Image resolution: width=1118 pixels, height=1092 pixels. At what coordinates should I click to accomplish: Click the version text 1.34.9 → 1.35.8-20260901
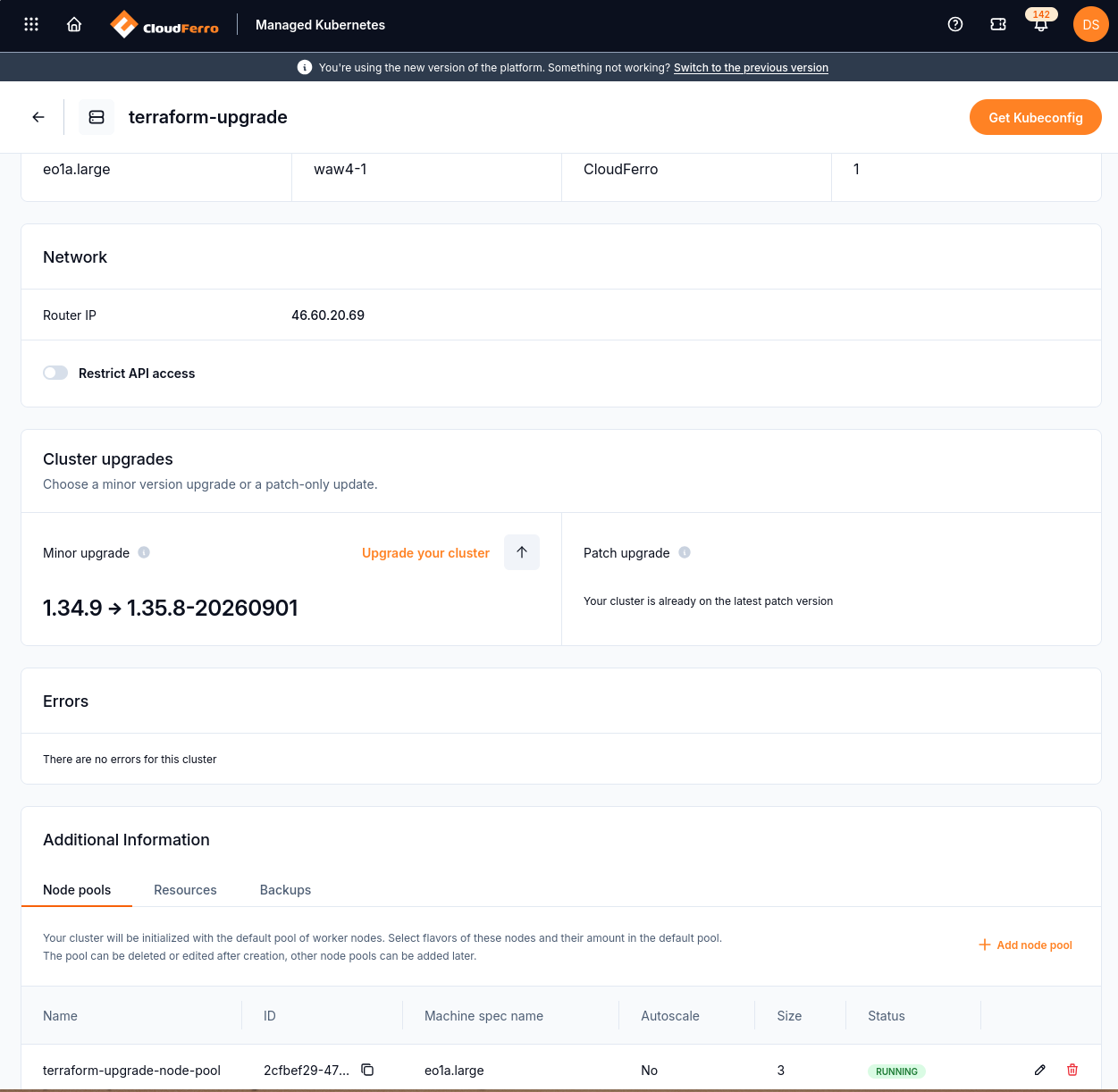pyautogui.click(x=171, y=608)
